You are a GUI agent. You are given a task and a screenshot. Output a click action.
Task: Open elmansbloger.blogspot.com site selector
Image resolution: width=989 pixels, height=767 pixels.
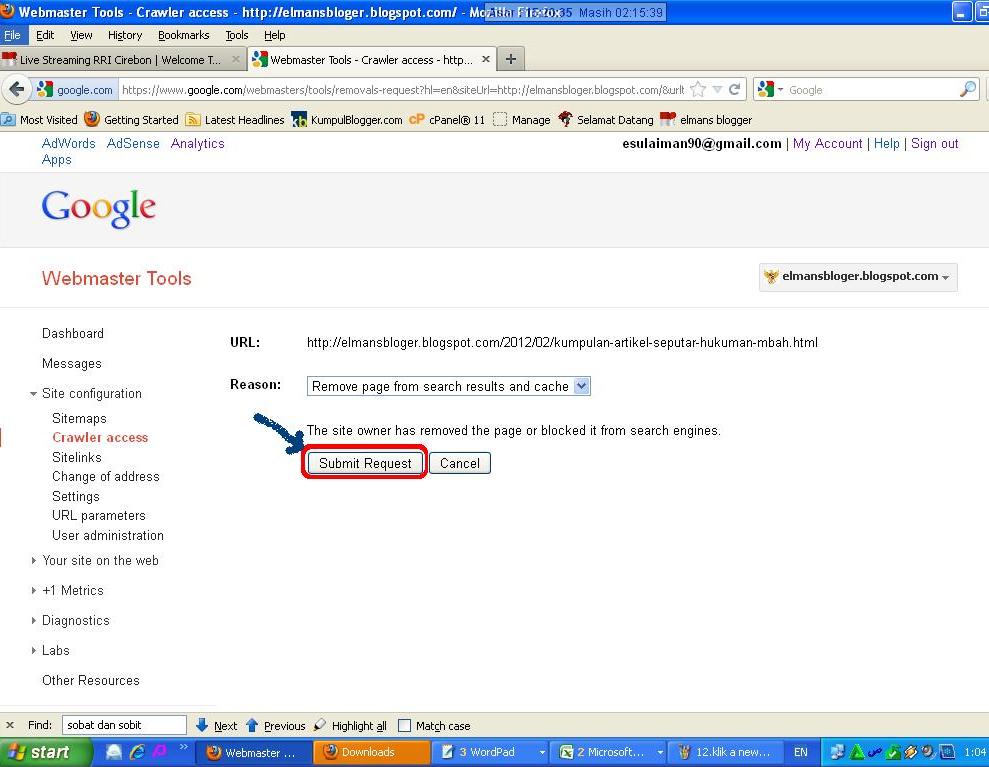pos(858,277)
